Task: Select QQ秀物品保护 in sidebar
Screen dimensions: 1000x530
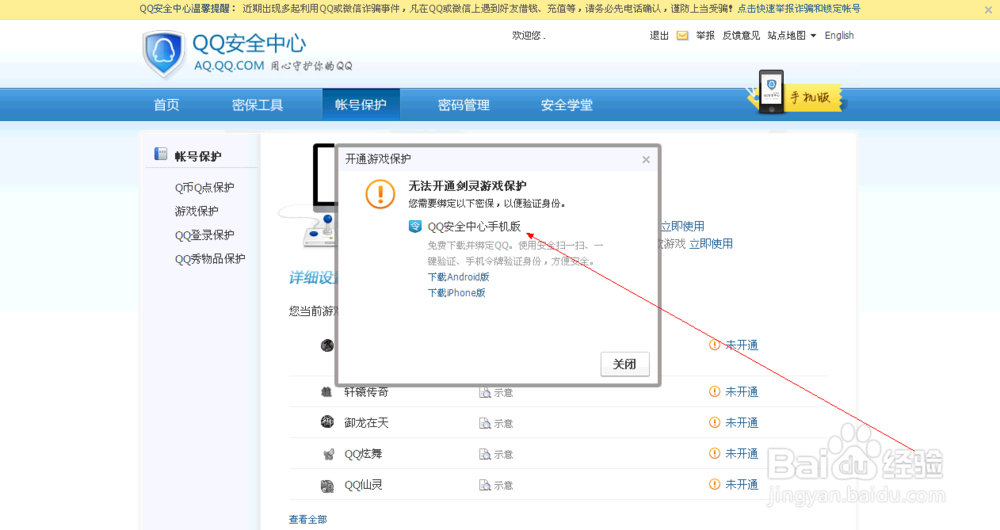Action: (210, 259)
